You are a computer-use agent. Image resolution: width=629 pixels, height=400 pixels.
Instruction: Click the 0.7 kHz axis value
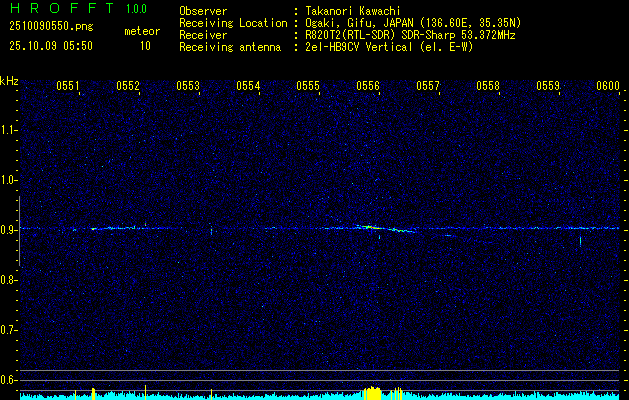click(x=8, y=330)
